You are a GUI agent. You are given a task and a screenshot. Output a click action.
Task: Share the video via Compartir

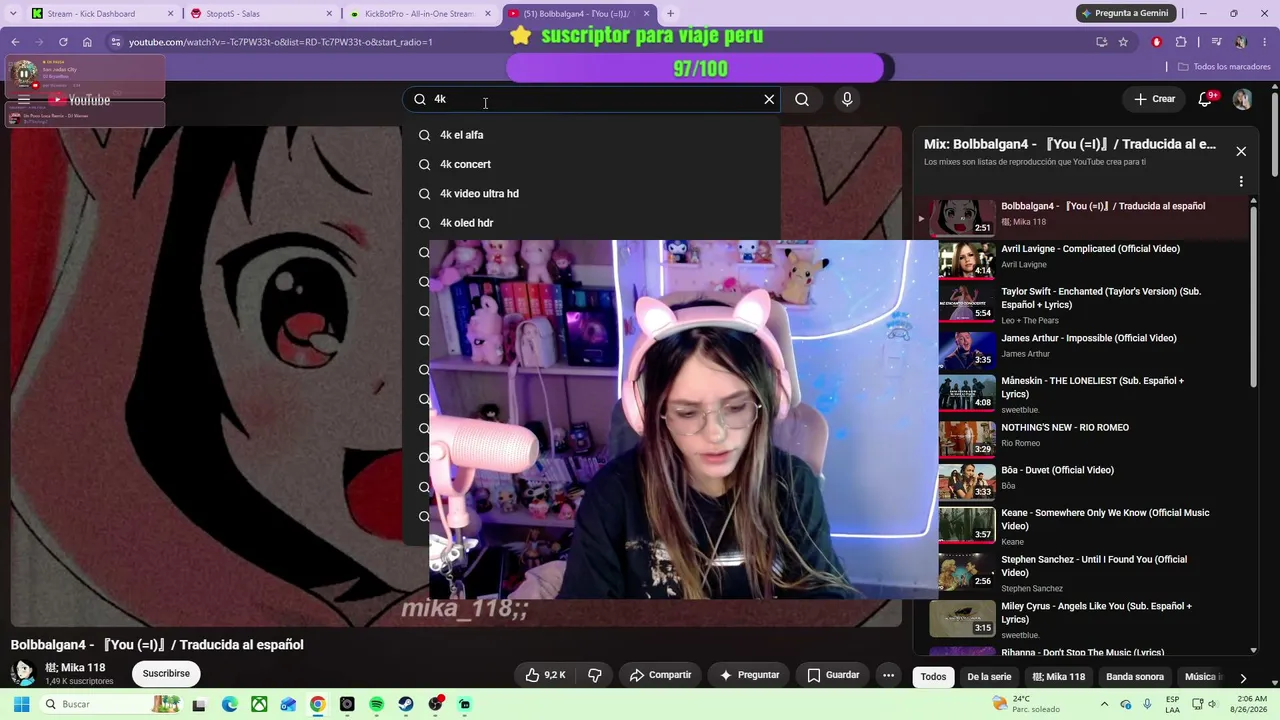(660, 675)
